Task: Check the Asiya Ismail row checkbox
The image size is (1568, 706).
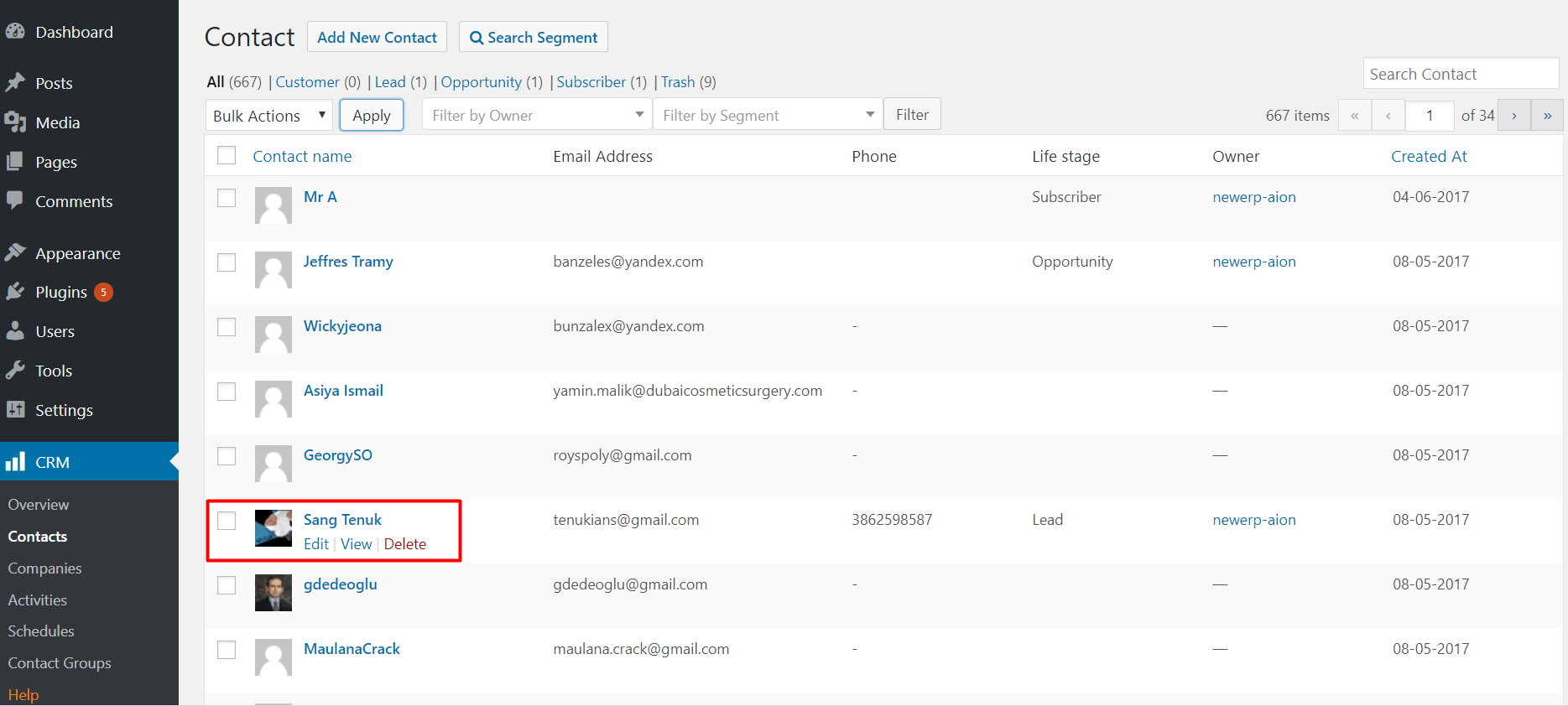Action: coord(227,392)
